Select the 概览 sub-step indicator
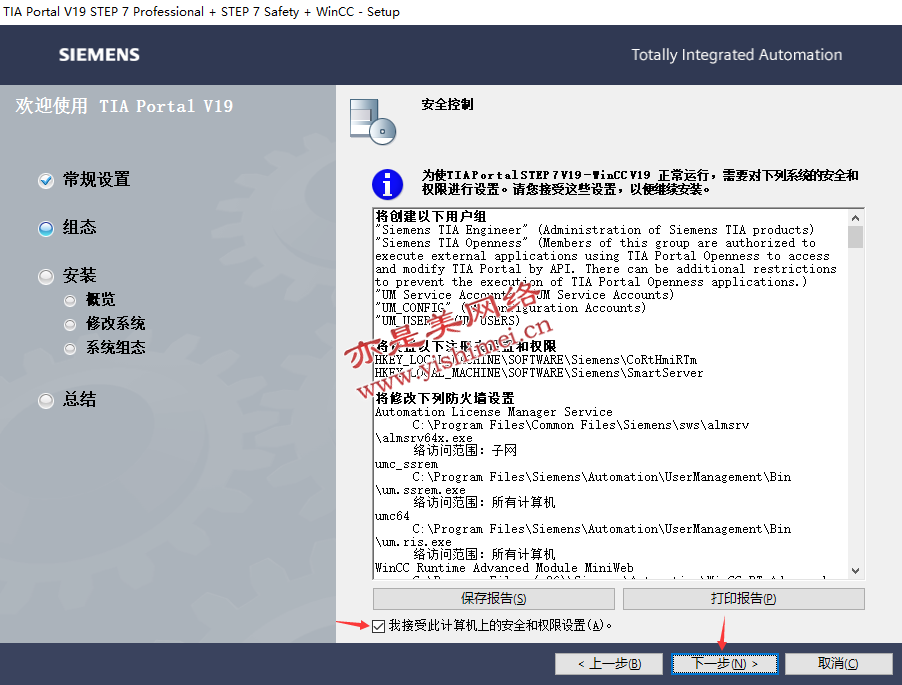The image size is (902, 685). 70,300
